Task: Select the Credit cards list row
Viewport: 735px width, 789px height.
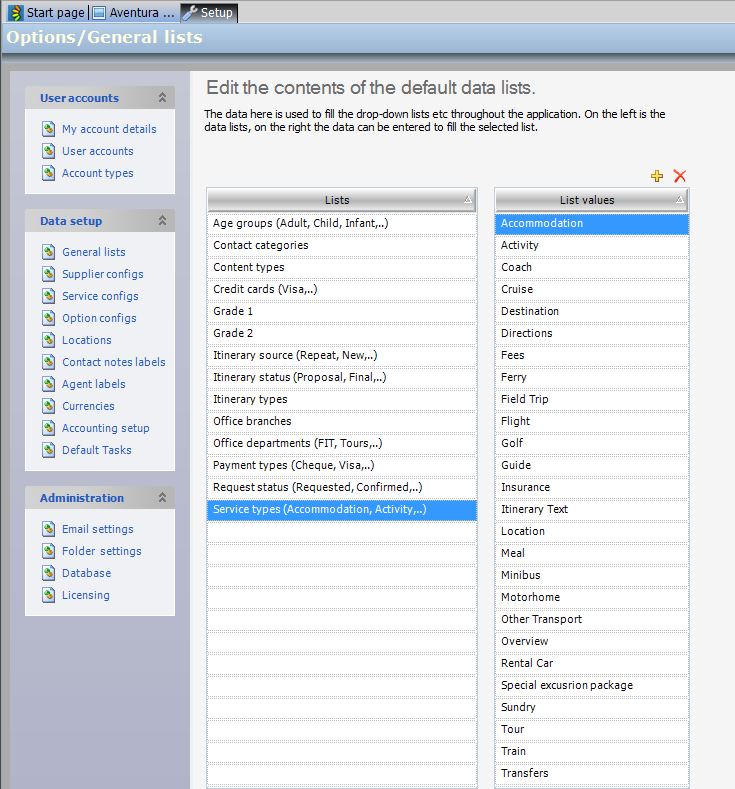Action: 341,289
